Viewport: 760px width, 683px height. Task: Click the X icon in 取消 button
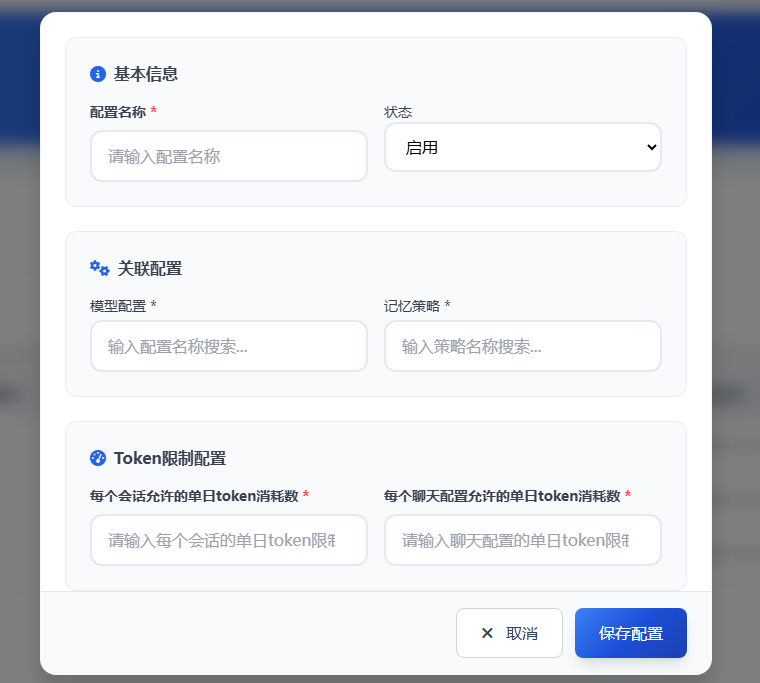[x=487, y=633]
